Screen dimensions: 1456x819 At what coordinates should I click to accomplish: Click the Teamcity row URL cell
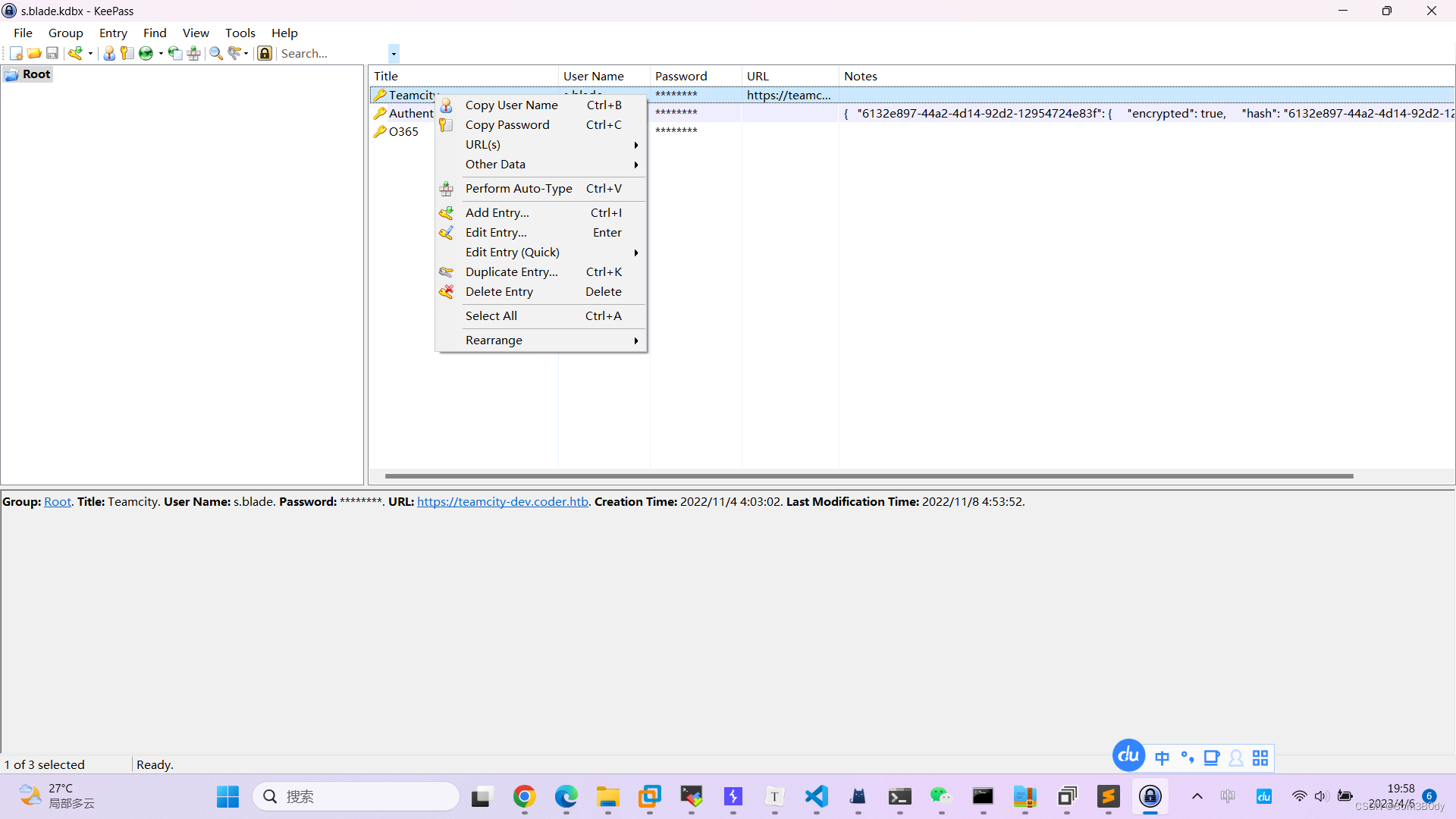pyautogui.click(x=789, y=95)
